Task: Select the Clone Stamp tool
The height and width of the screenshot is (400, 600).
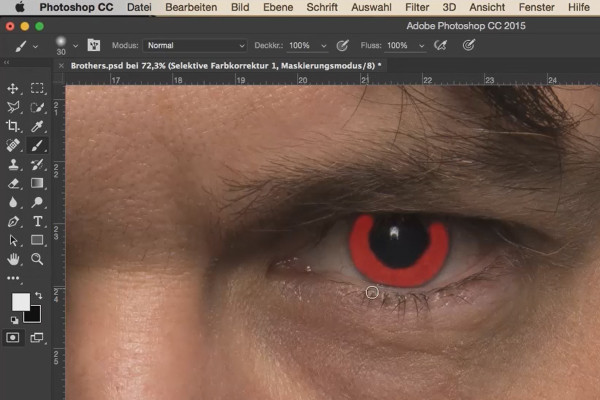Action: (13, 164)
